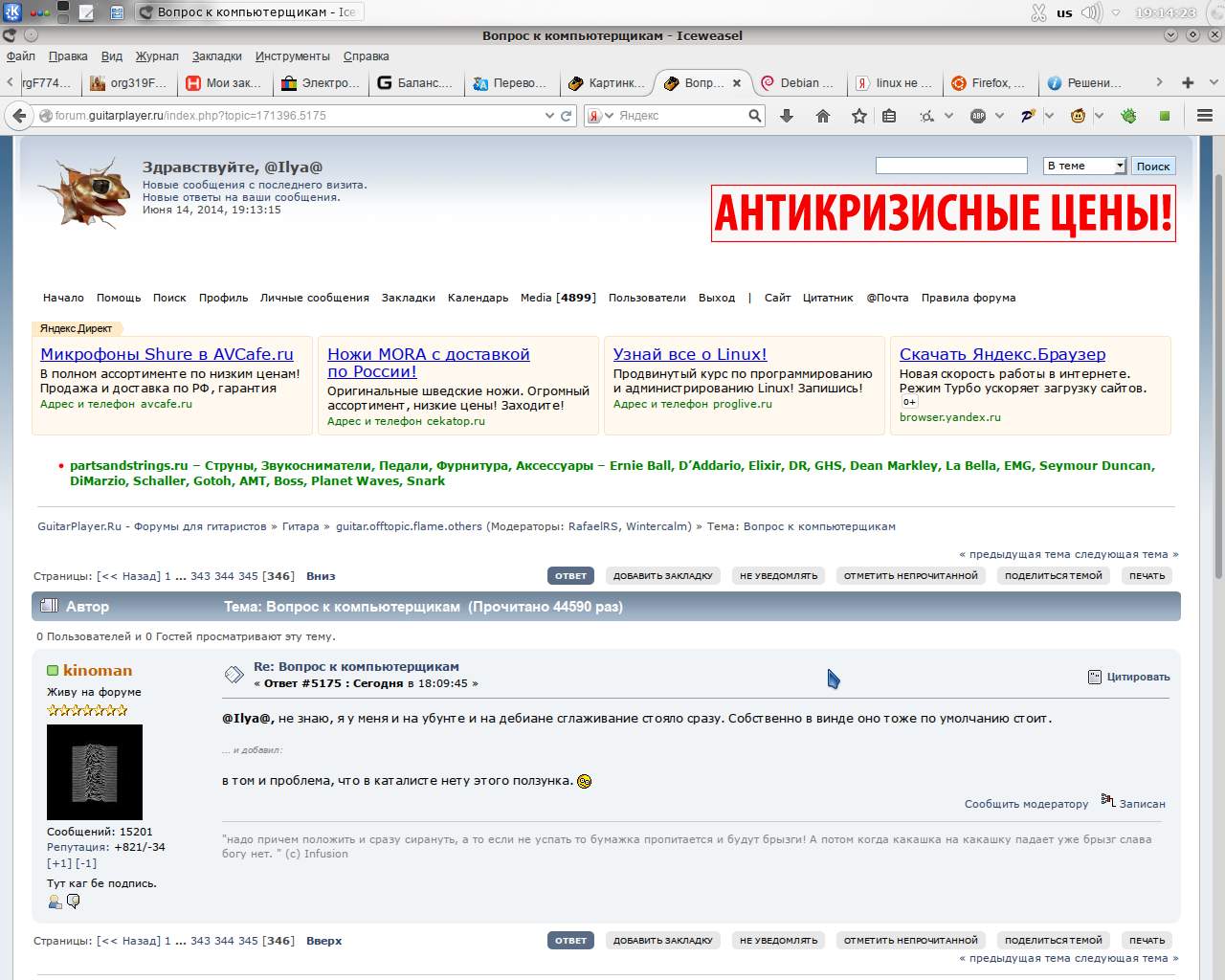This screenshot has height=980, width=1225.
Task: Open the Инструменты menu
Action: (x=293, y=56)
